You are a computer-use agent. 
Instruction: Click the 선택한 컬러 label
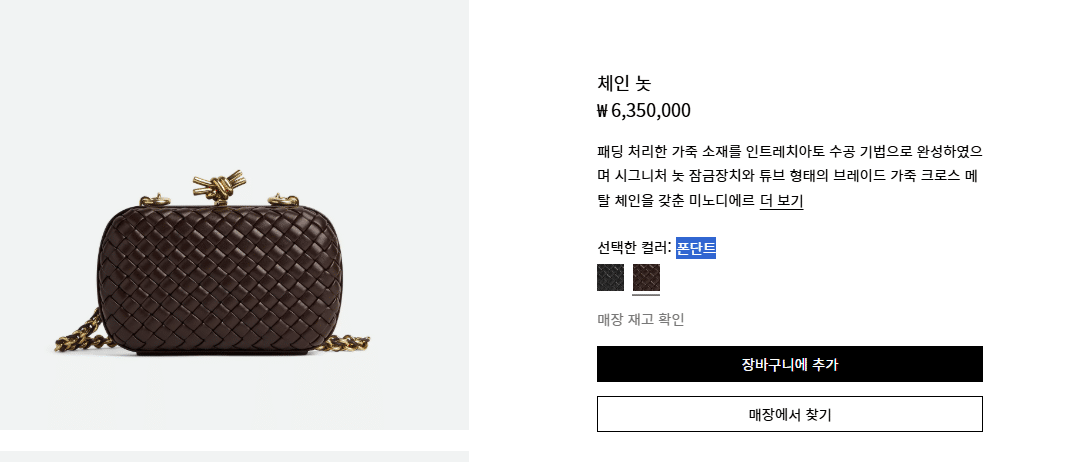pos(633,248)
